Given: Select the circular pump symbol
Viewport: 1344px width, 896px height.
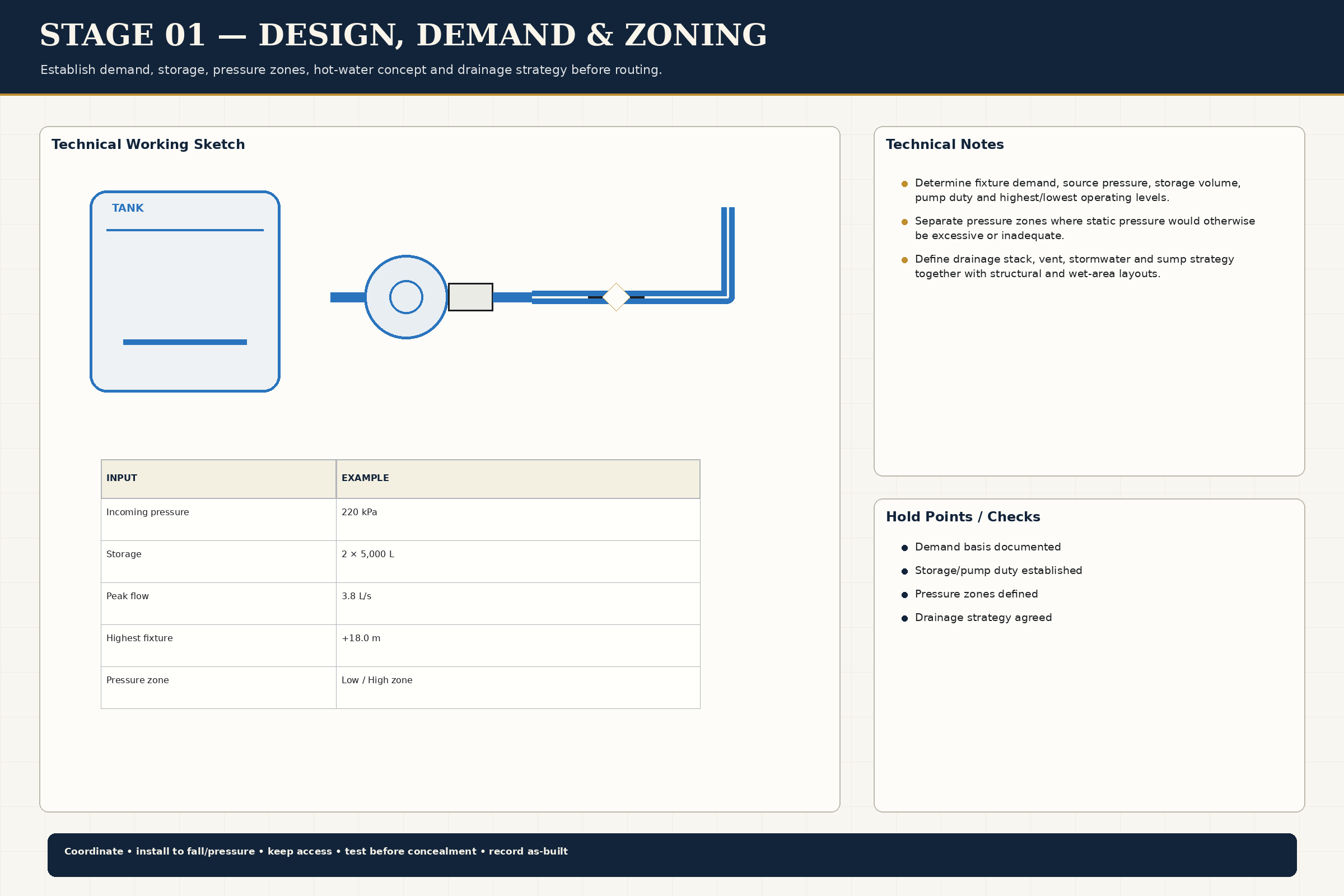Looking at the screenshot, I should (405, 297).
